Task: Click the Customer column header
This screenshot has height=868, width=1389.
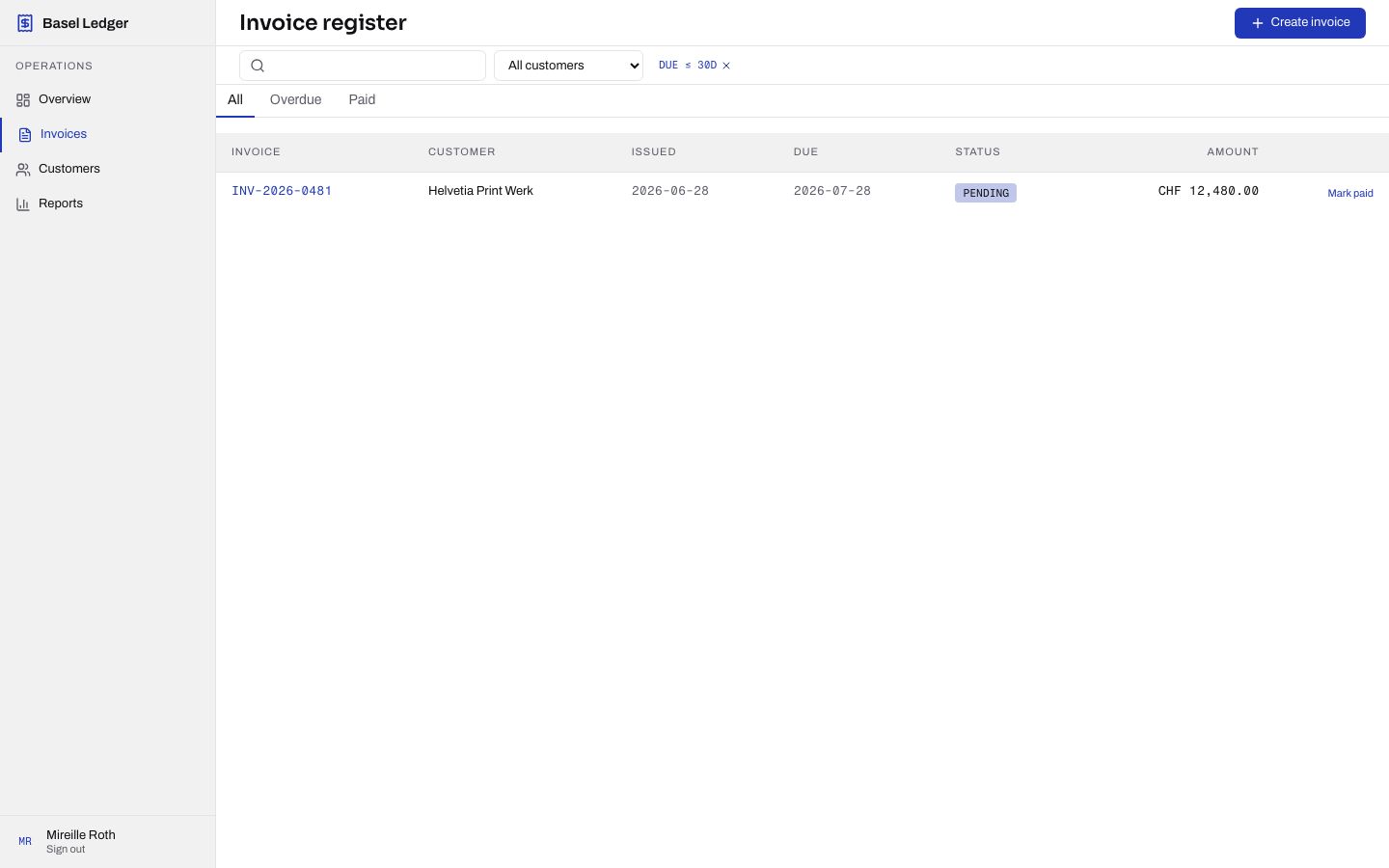Action: tap(462, 152)
